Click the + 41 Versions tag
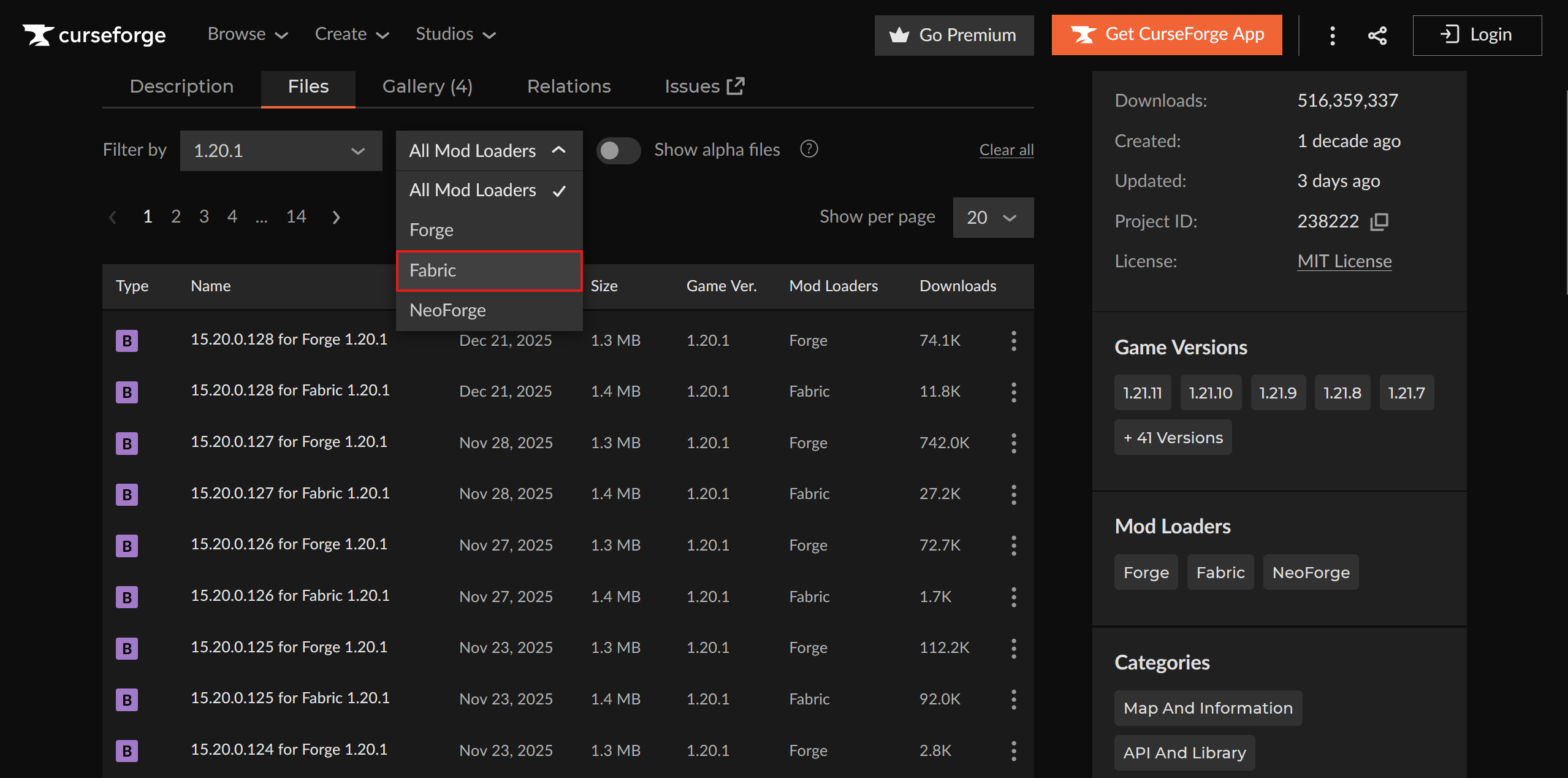The height and width of the screenshot is (778, 1568). tap(1172, 438)
